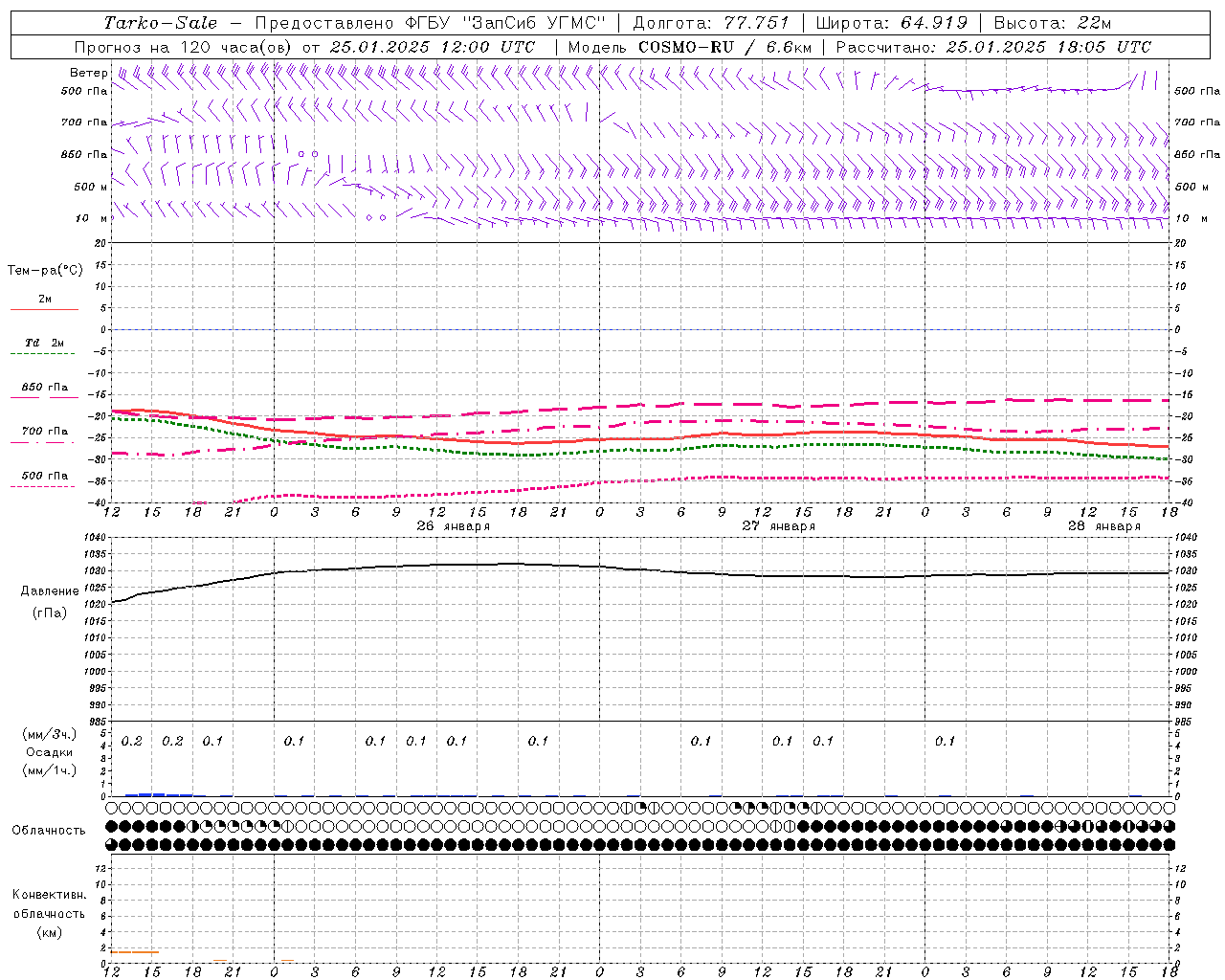Click the "Тем-ра(°C)" temperature panel label
The image size is (1225, 980).
click(45, 271)
